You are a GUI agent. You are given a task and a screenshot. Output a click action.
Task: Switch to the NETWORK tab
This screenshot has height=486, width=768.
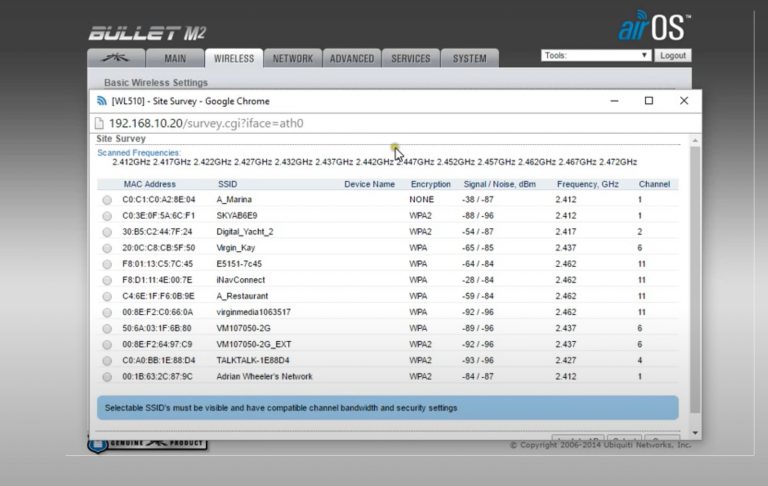pos(293,59)
